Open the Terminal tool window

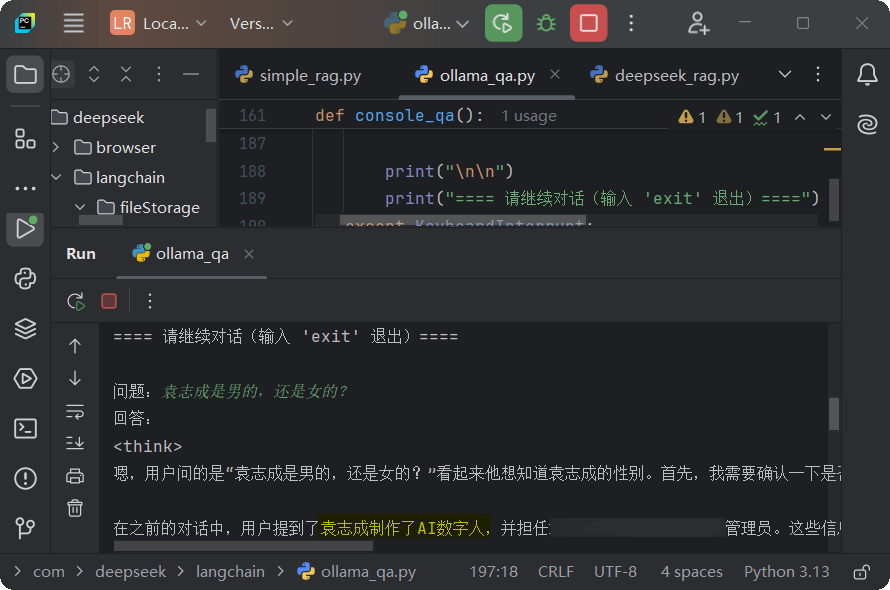click(x=25, y=428)
